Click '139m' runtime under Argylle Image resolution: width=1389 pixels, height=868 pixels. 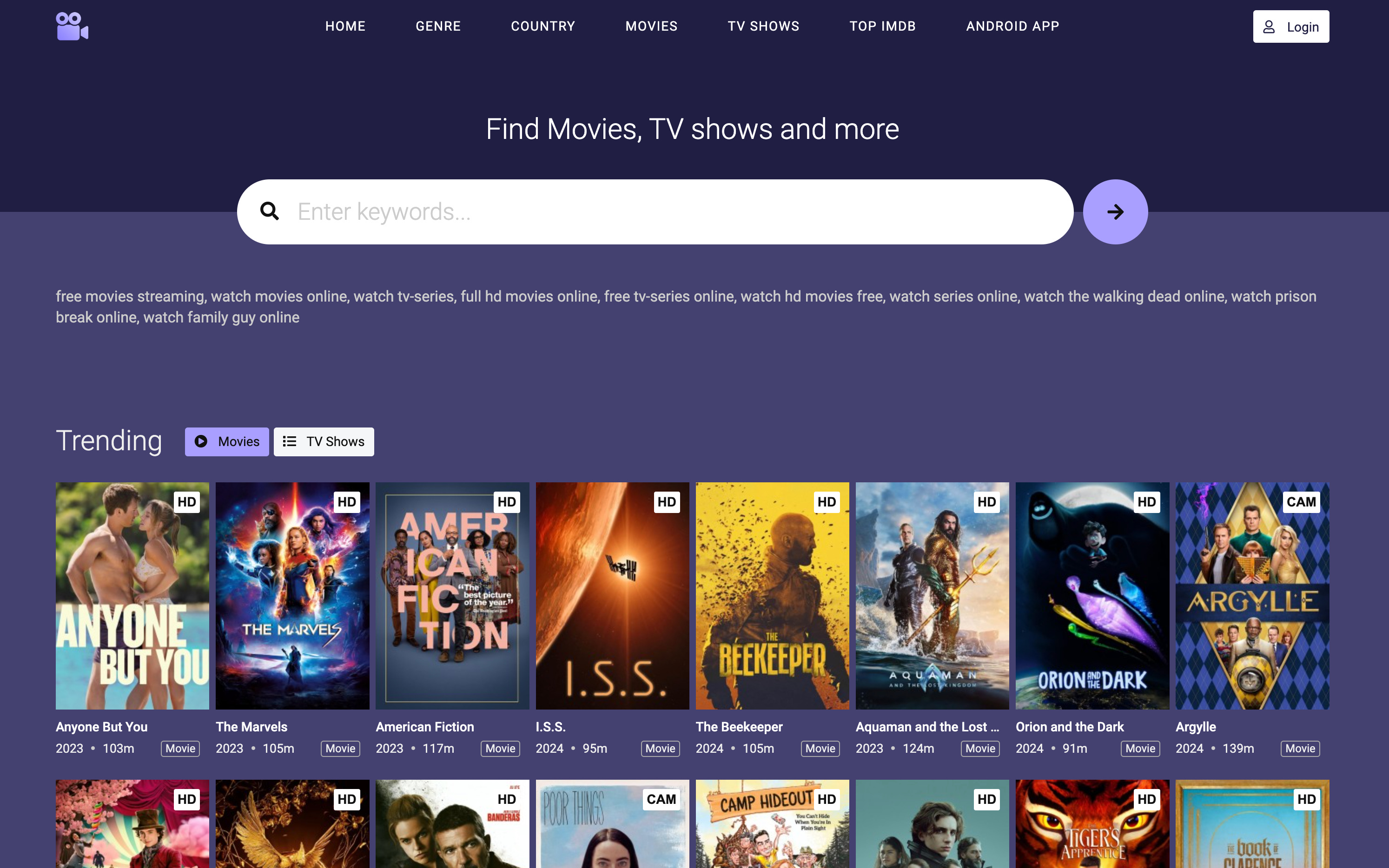point(1238,749)
